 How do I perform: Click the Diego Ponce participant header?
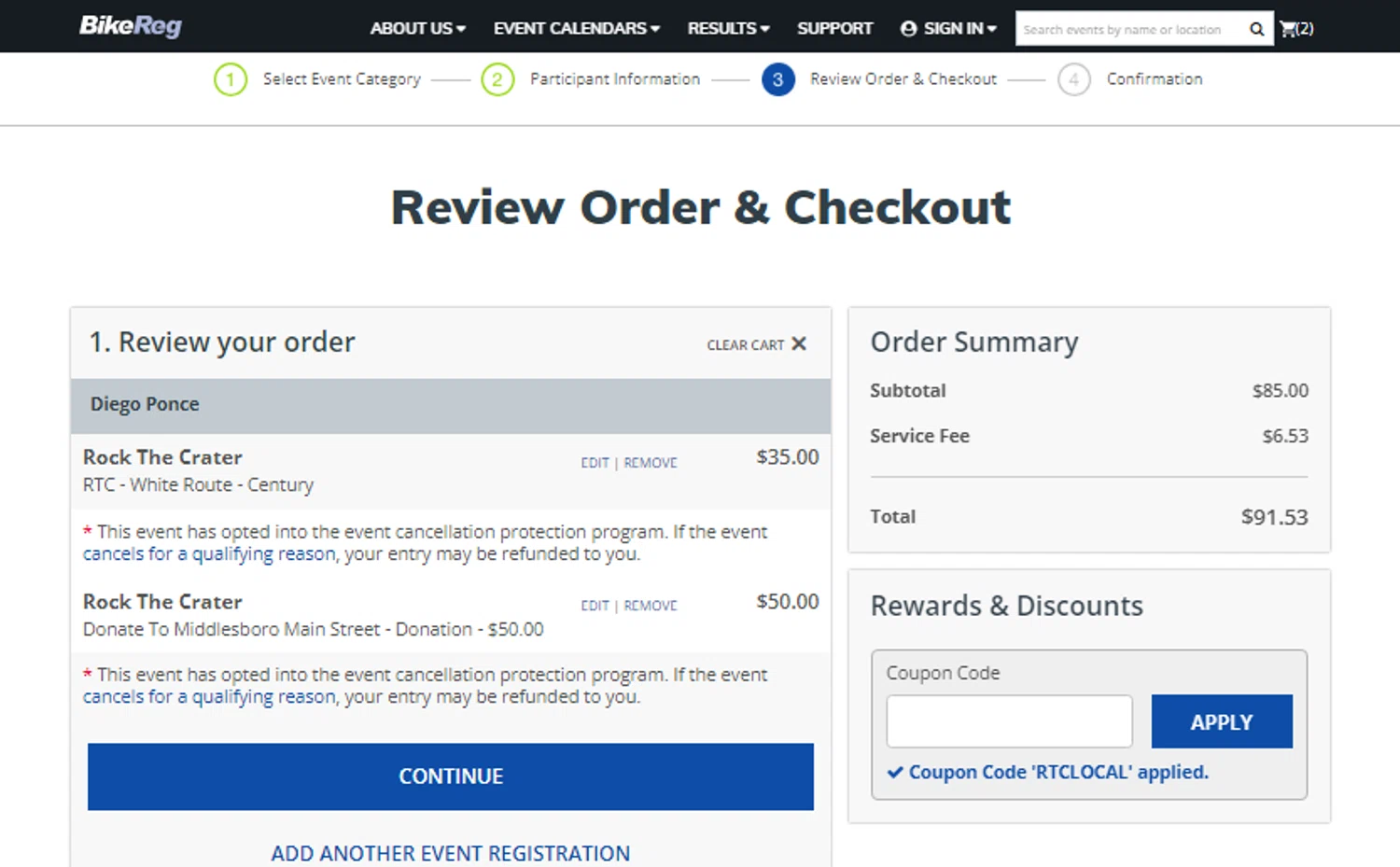tap(451, 405)
